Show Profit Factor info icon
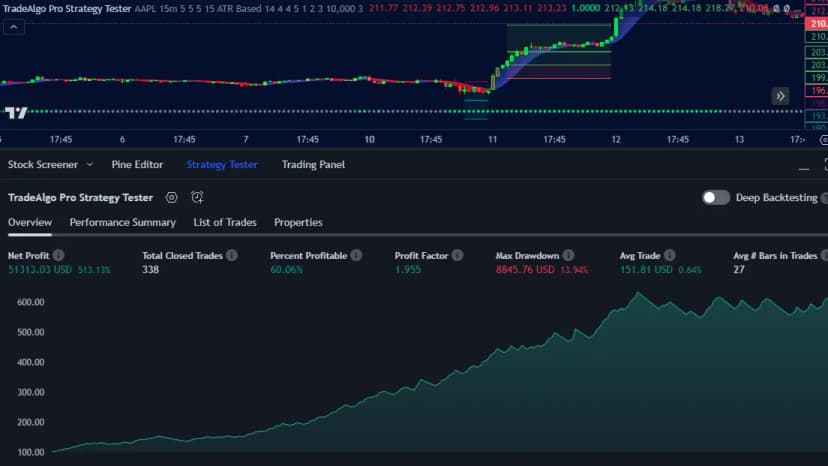 (457, 255)
